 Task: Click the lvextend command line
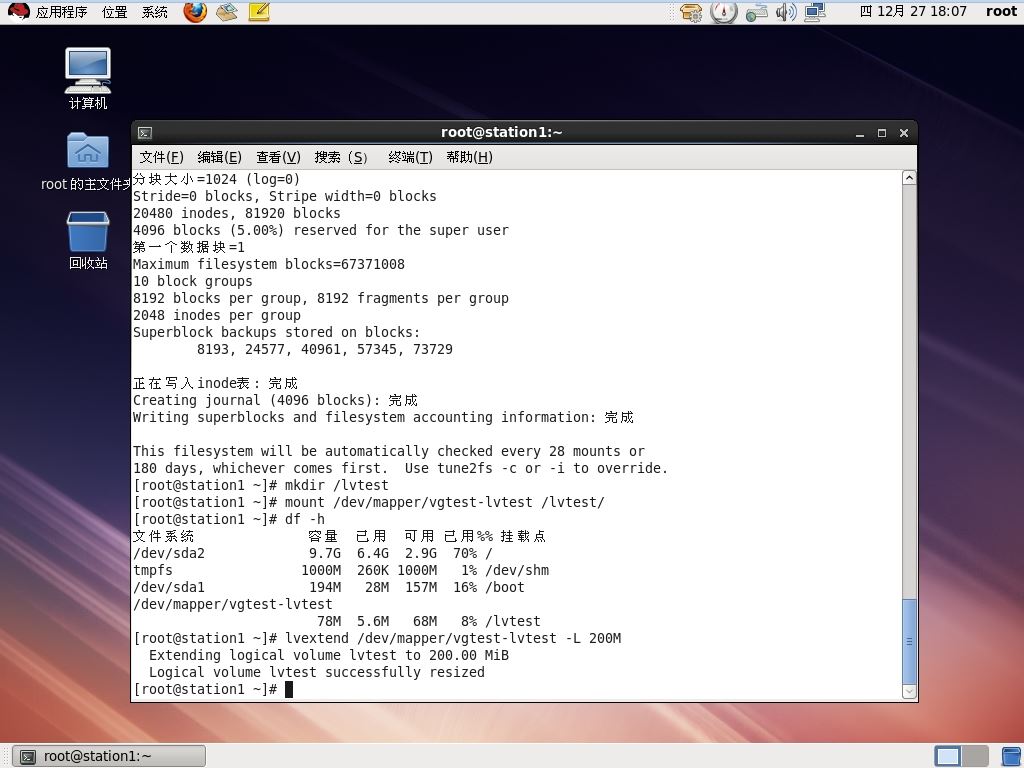pyautogui.click(x=377, y=638)
